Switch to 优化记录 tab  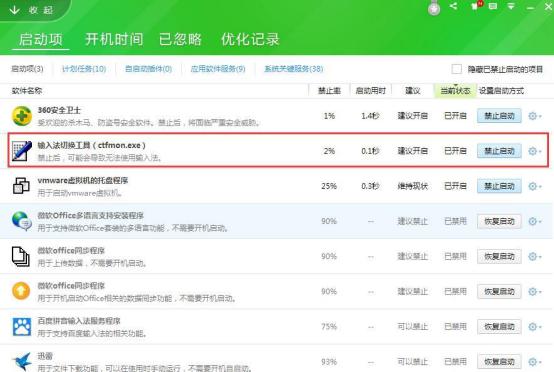coord(250,39)
